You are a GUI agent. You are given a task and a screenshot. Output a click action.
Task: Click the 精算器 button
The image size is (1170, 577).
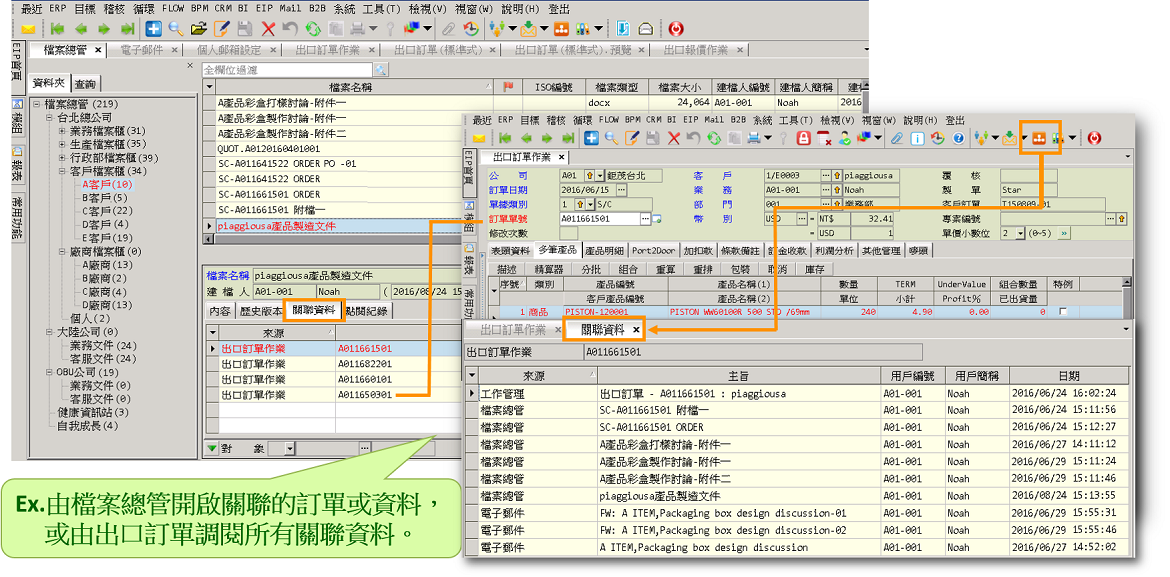[548, 269]
